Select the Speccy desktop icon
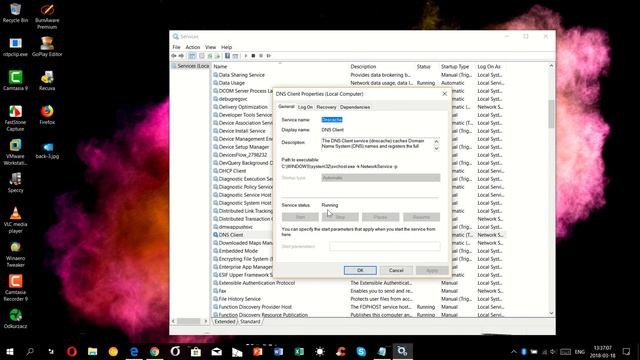Image resolution: width=640 pixels, height=360 pixels. coord(16,182)
